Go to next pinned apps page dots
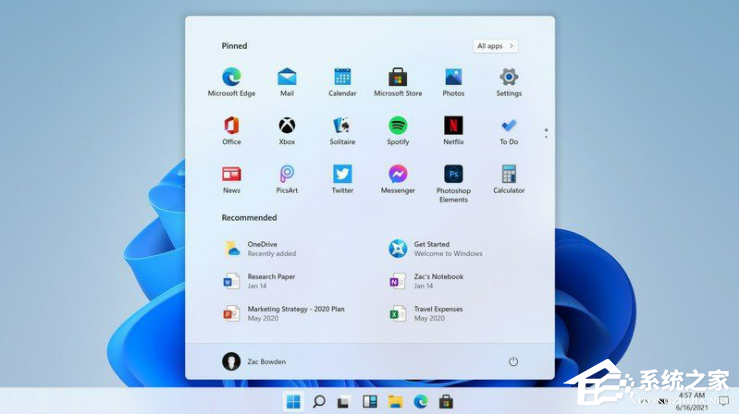Image resolution: width=739 pixels, height=414 pixels. tap(546, 133)
